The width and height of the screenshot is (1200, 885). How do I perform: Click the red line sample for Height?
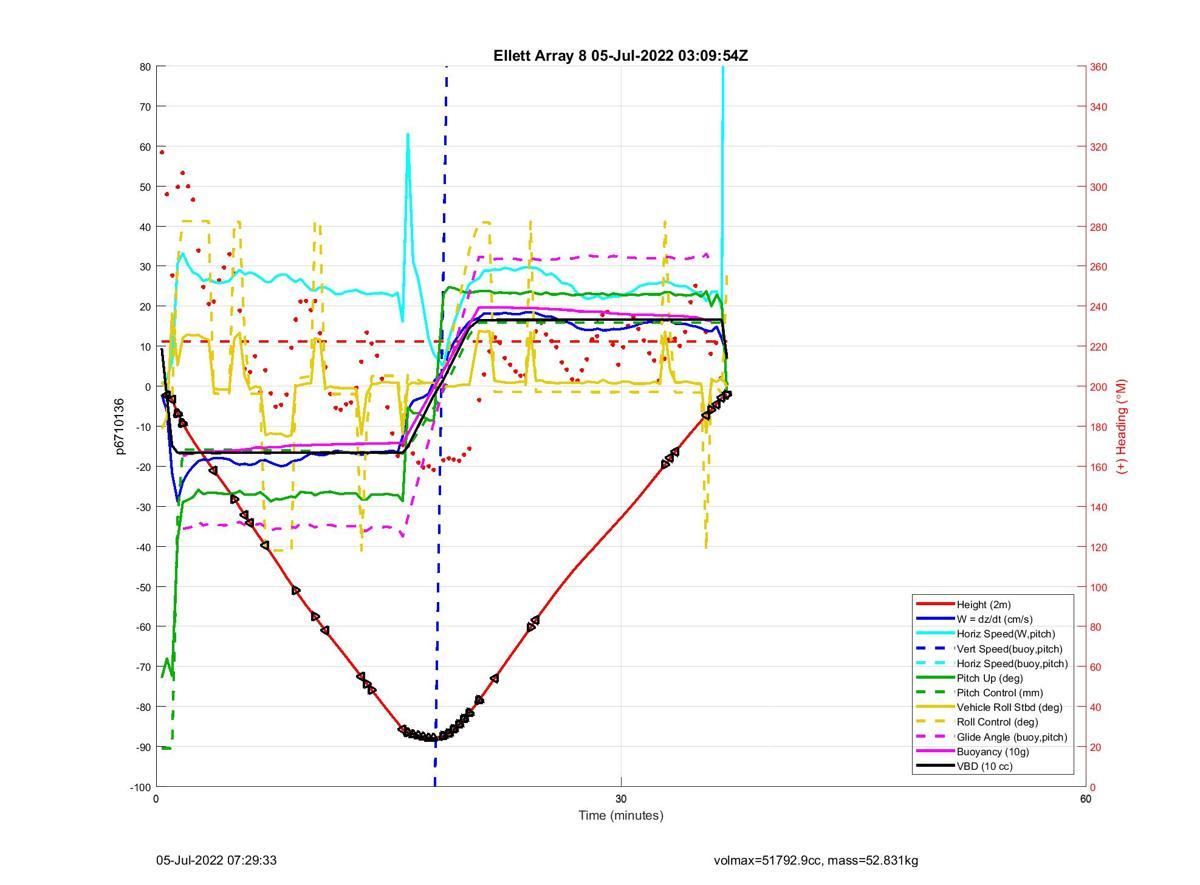935,605
